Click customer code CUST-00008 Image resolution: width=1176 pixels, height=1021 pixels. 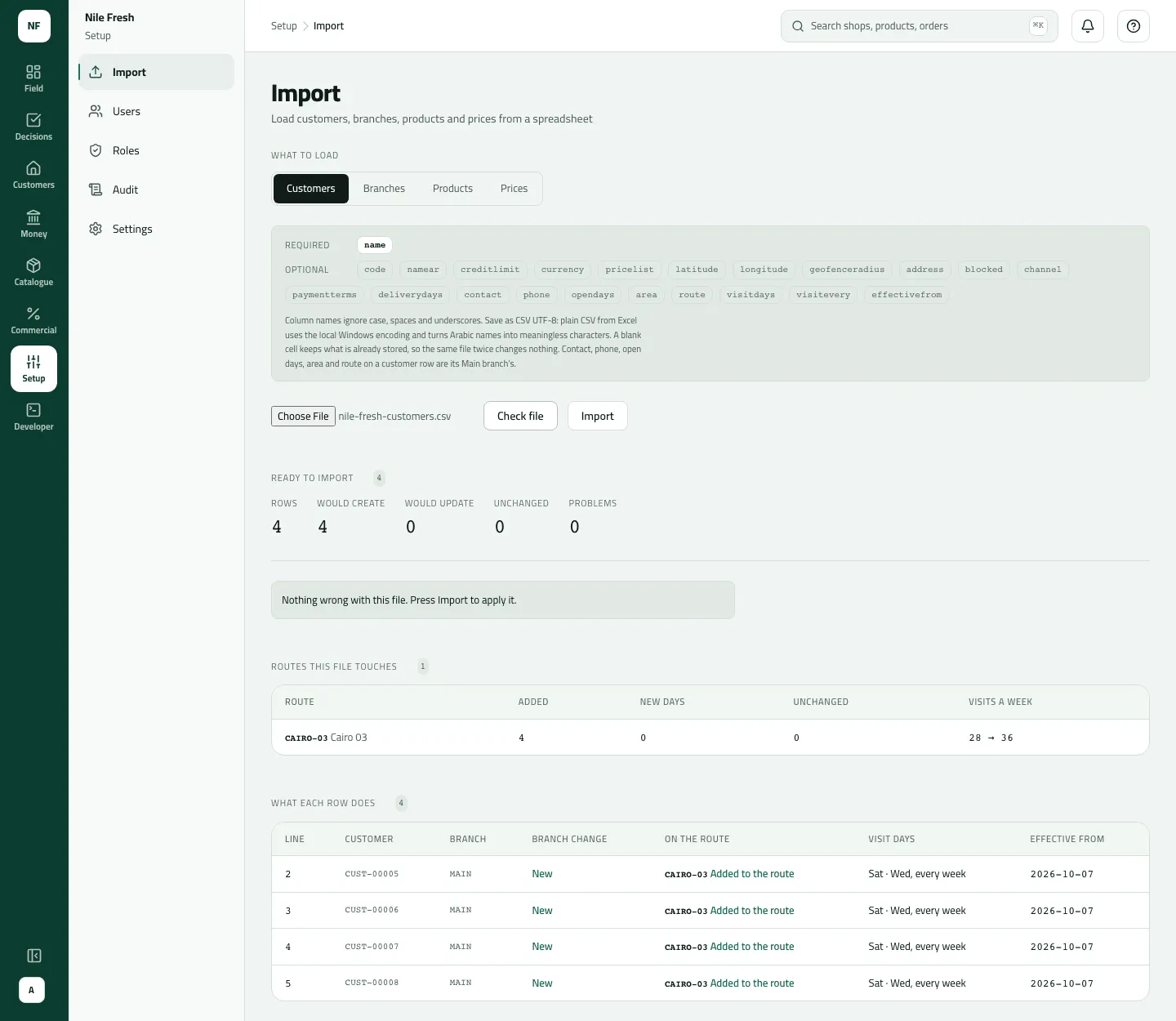(372, 983)
